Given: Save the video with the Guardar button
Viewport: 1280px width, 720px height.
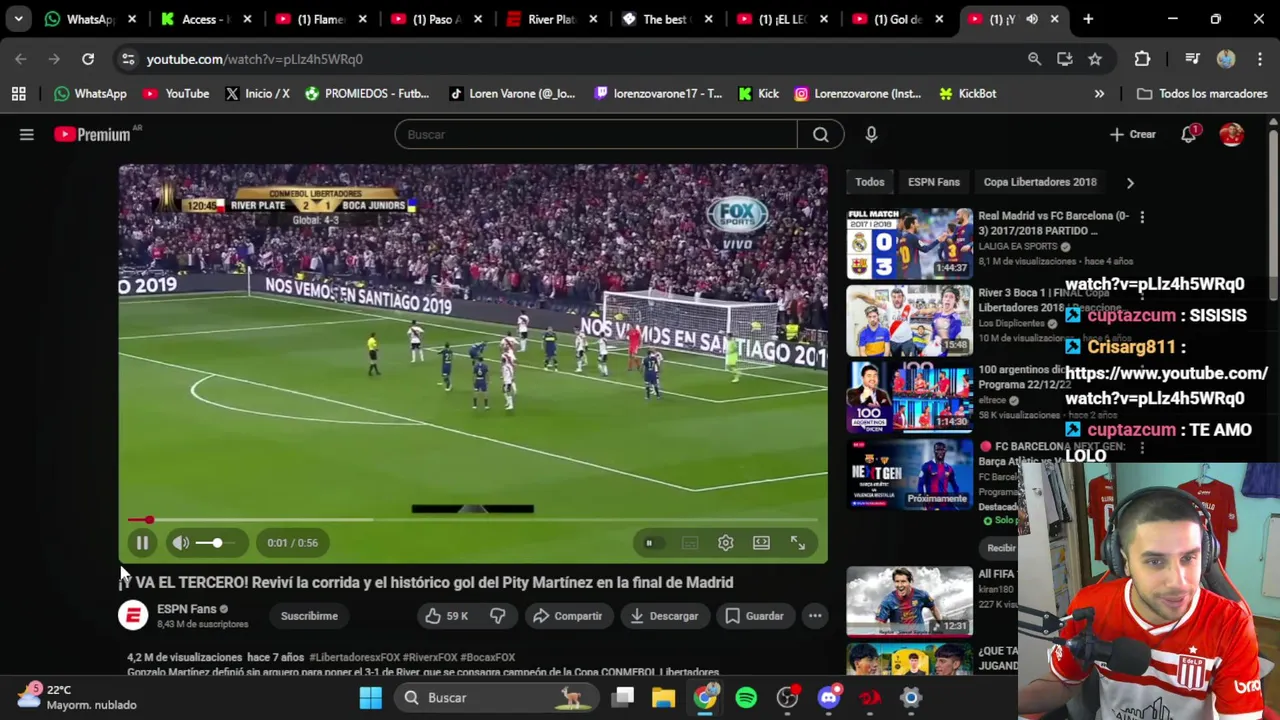Looking at the screenshot, I should tap(754, 616).
